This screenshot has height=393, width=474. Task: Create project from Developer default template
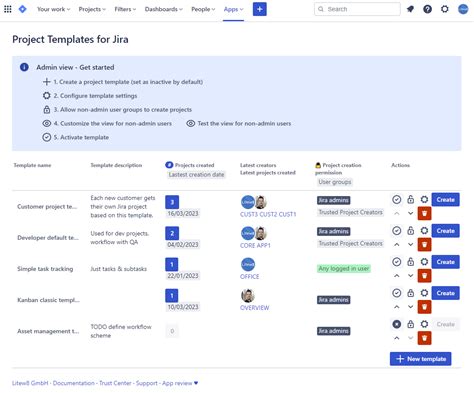(x=446, y=231)
